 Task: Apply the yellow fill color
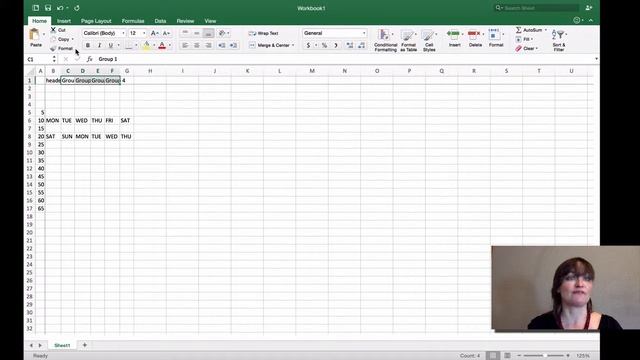146,45
